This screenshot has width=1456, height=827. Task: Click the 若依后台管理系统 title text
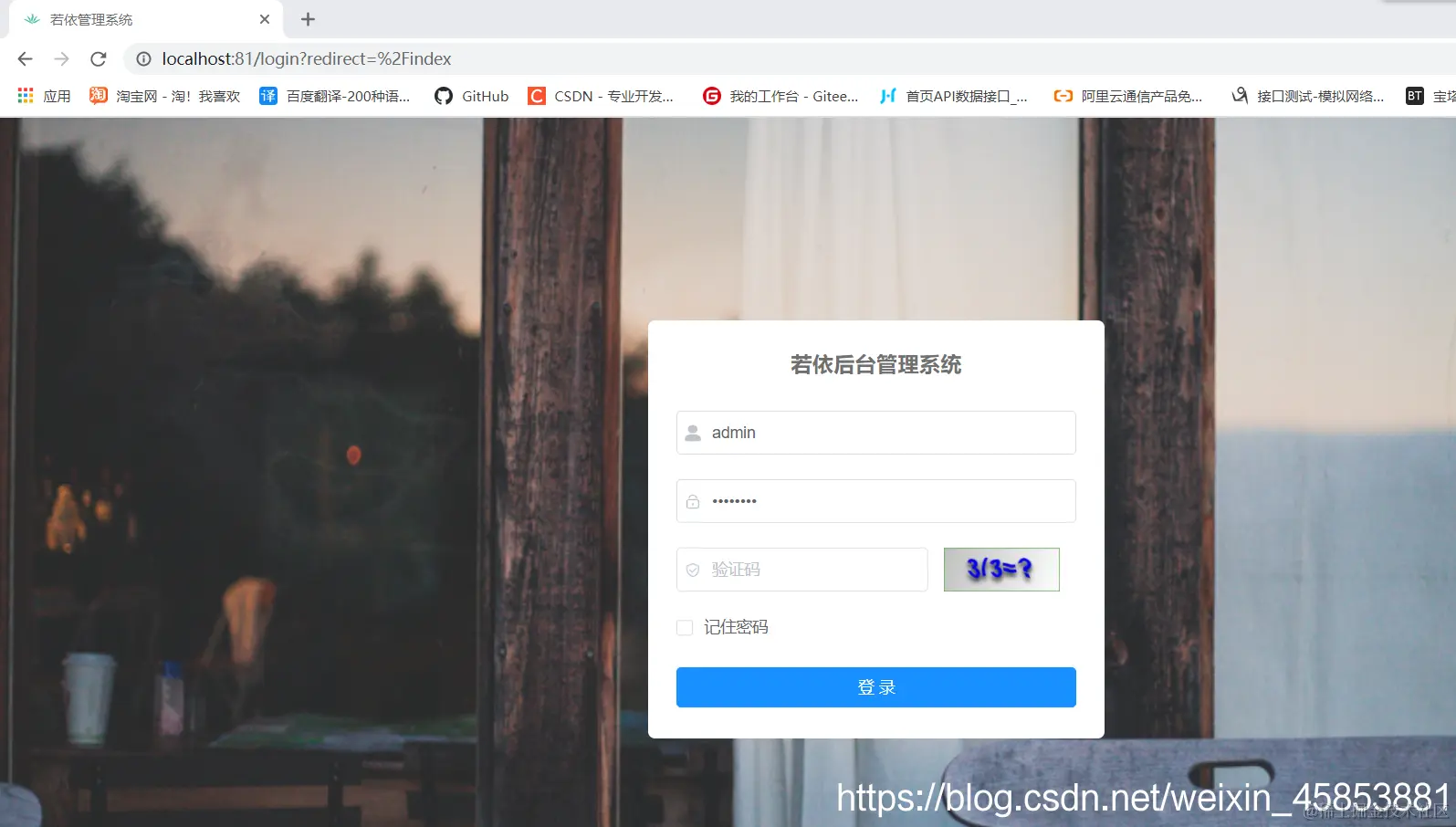coord(875,365)
